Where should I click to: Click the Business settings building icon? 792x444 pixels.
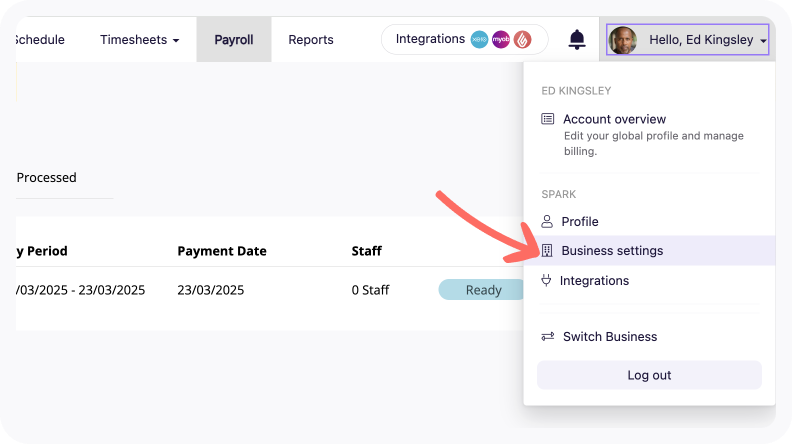547,251
